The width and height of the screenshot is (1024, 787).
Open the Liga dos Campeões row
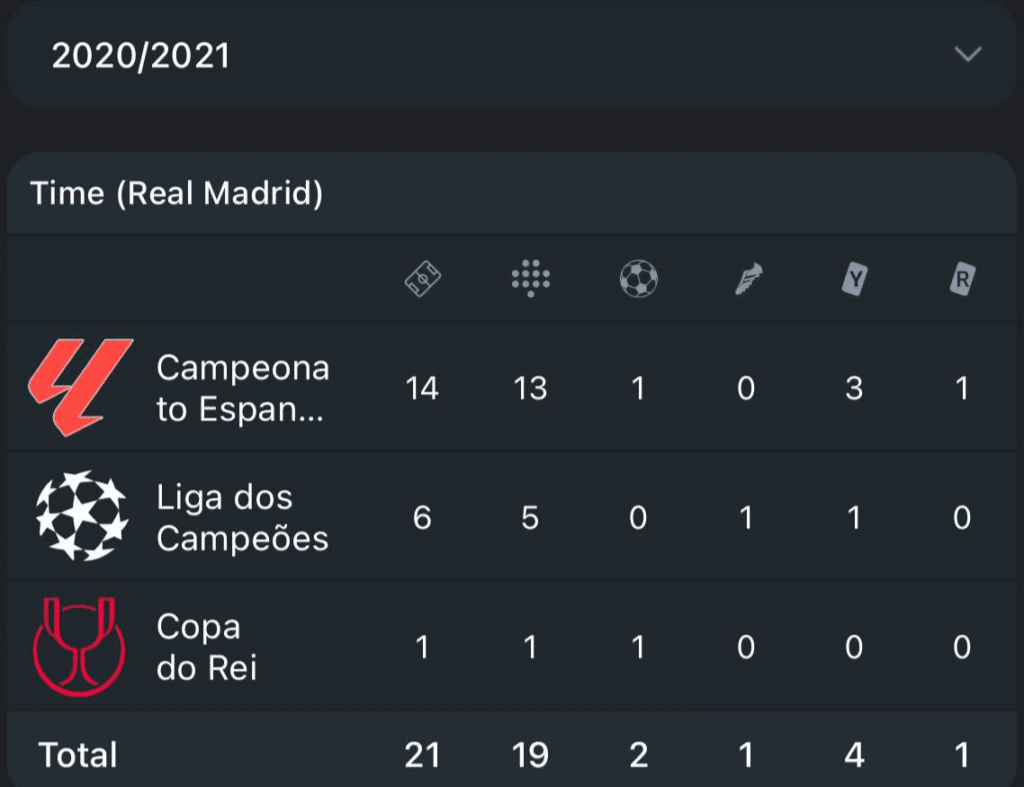click(x=242, y=518)
